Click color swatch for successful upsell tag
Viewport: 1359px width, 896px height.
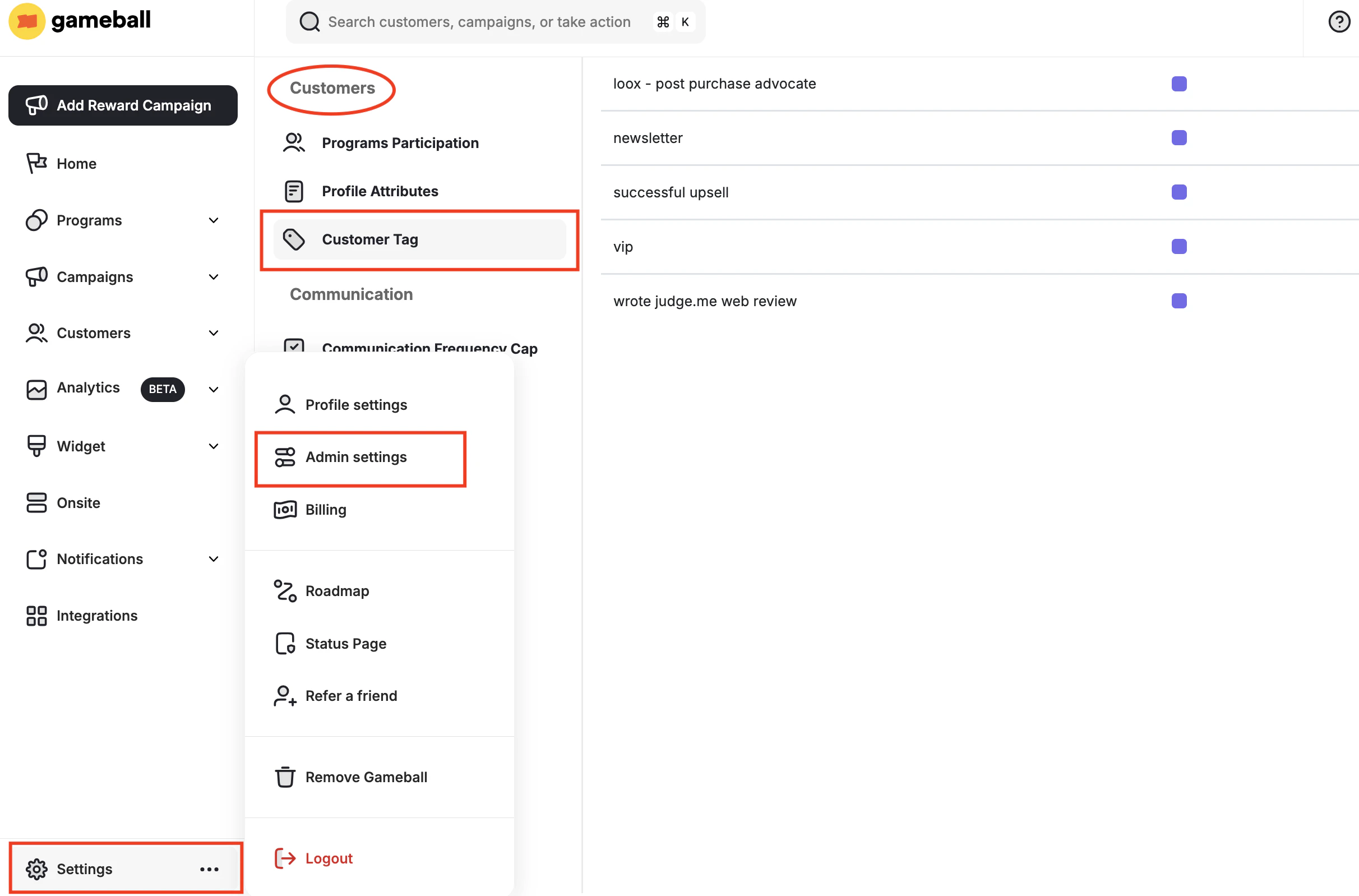point(1179,192)
